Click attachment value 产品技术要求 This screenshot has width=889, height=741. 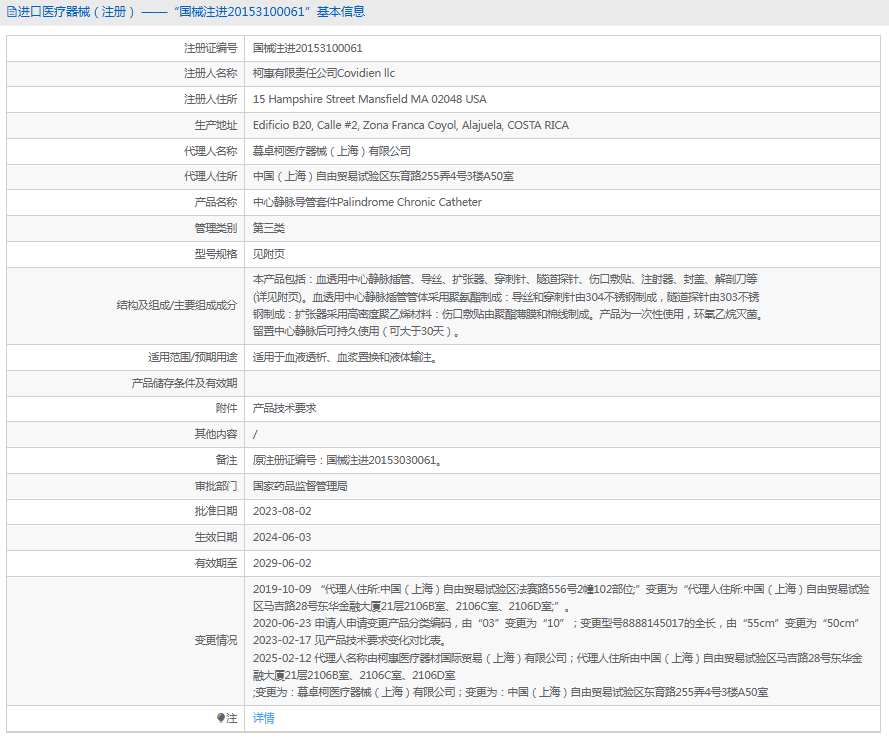click(285, 408)
